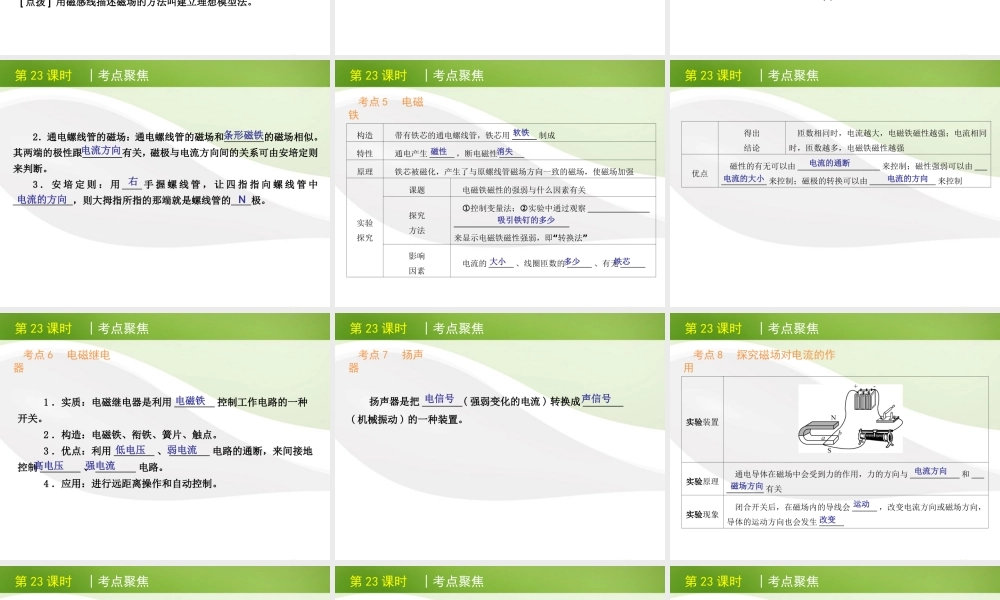Click the 吸引铁钉的多少 answer text
The width and height of the screenshot is (1000, 600).
click(526, 219)
